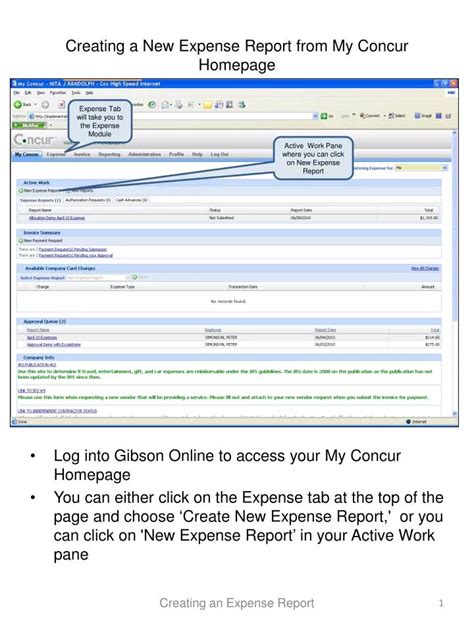Open the Expense tab

pos(56,154)
